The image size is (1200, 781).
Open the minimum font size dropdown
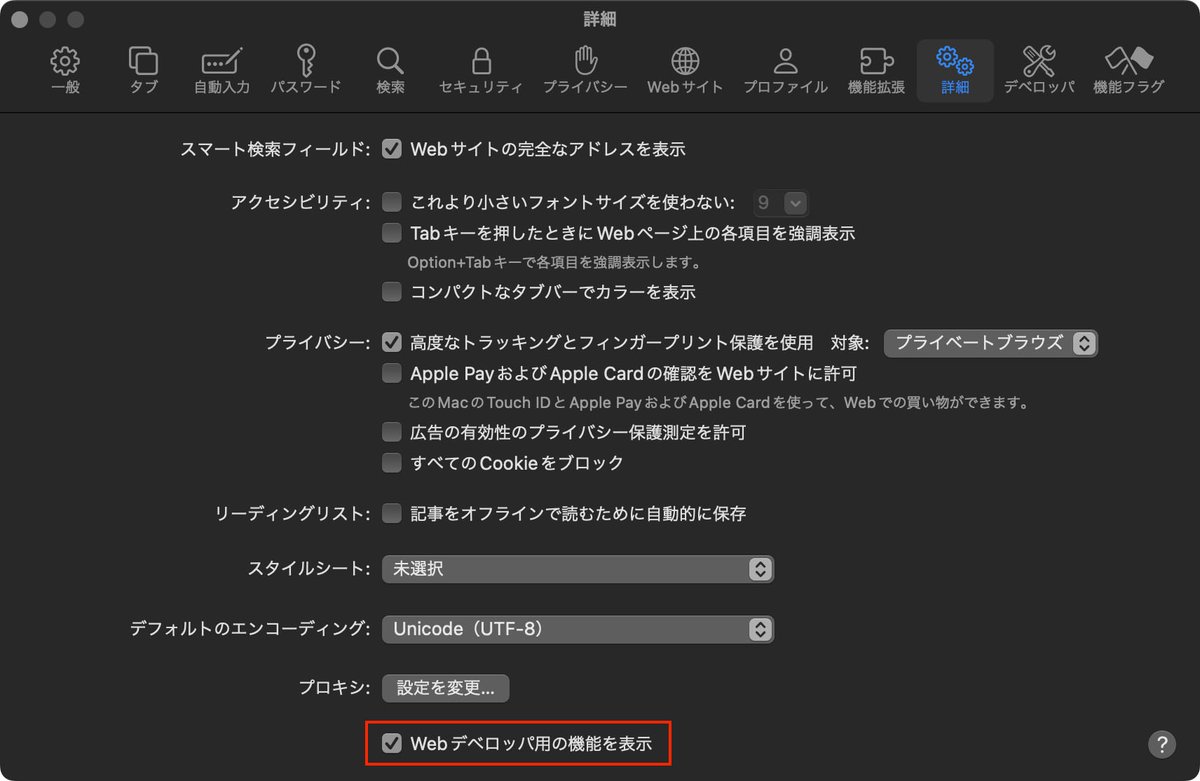780,202
